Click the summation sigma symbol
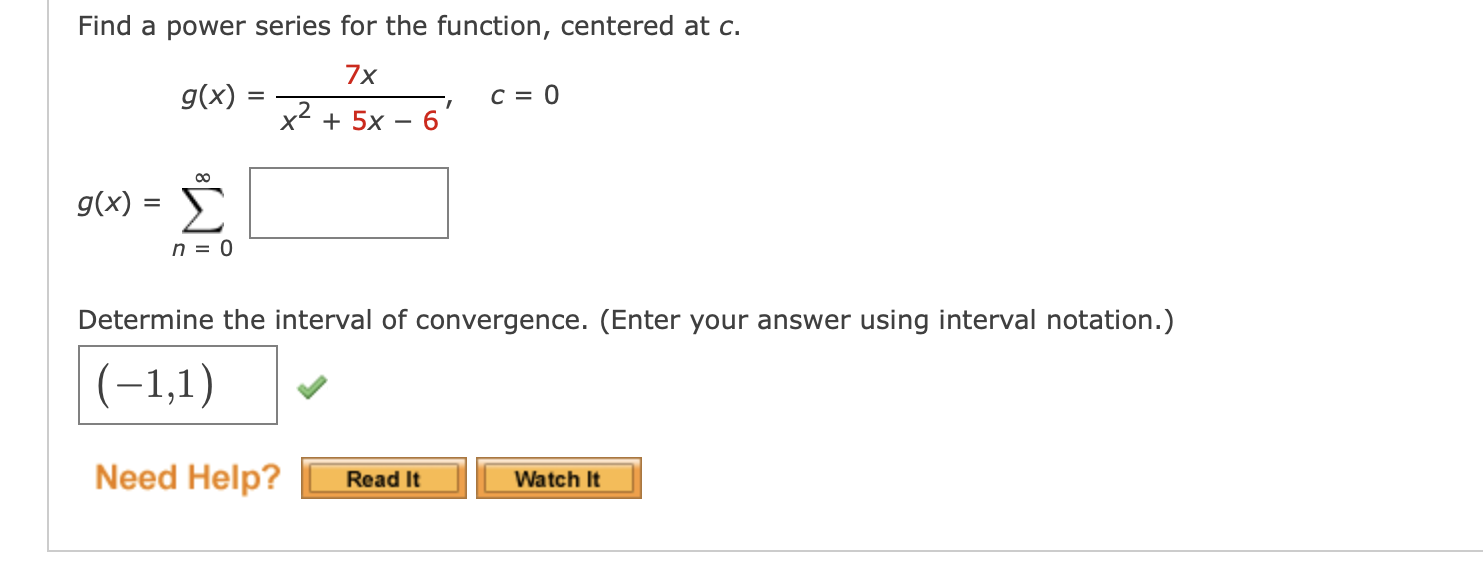This screenshot has height=576, width=1483. [207, 203]
